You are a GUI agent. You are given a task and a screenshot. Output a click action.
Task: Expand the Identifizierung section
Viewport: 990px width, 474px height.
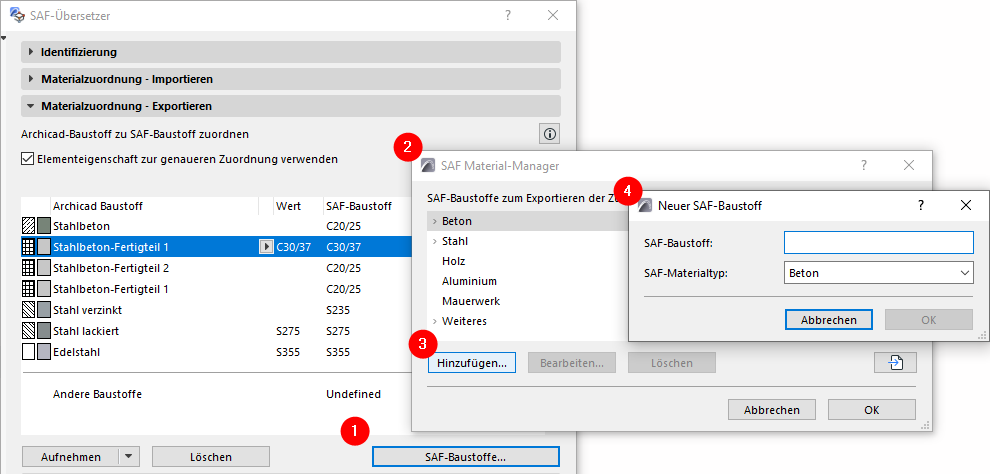click(x=31, y=52)
